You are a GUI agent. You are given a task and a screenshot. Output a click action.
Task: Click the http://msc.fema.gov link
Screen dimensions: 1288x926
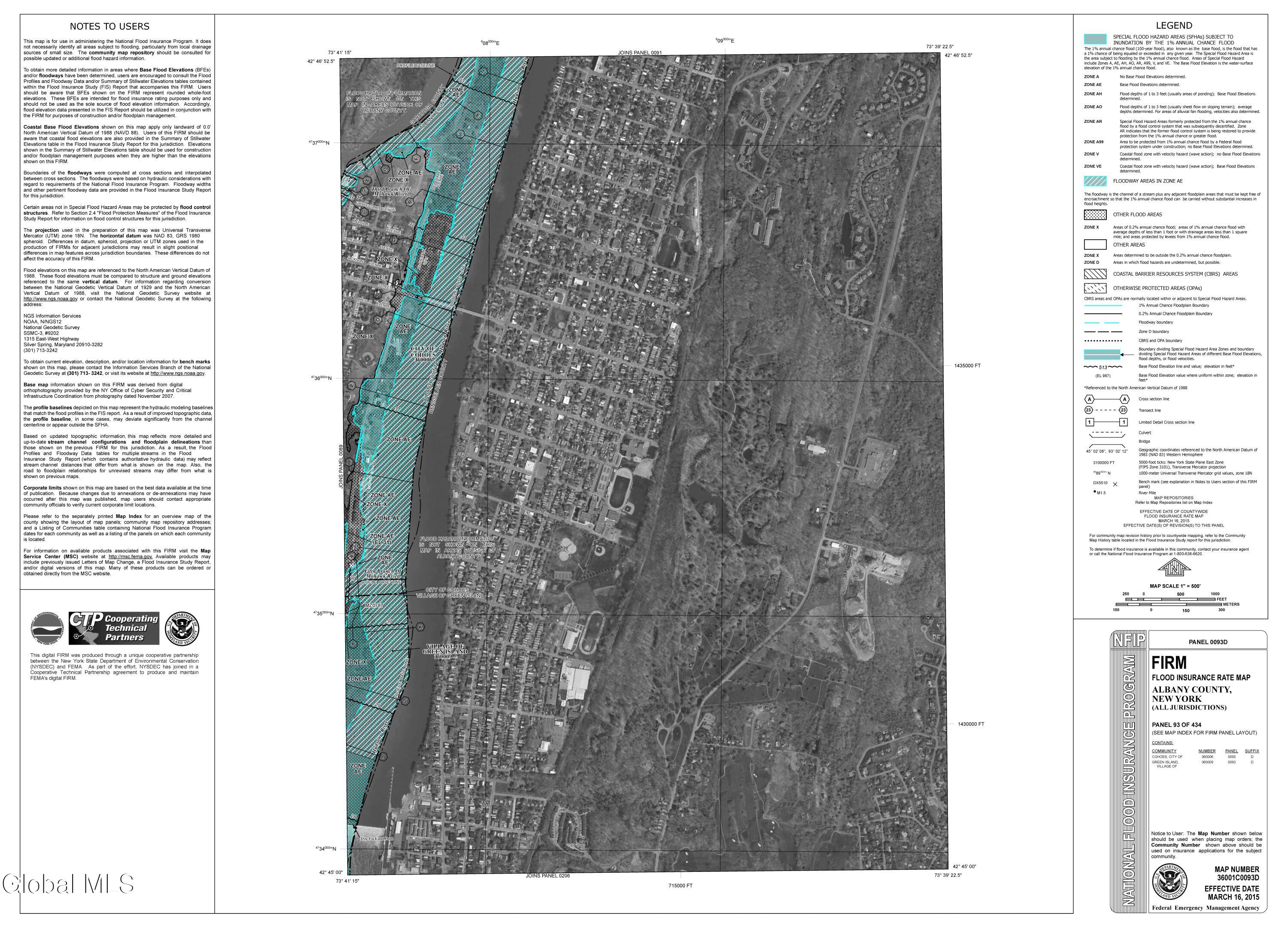point(130,557)
